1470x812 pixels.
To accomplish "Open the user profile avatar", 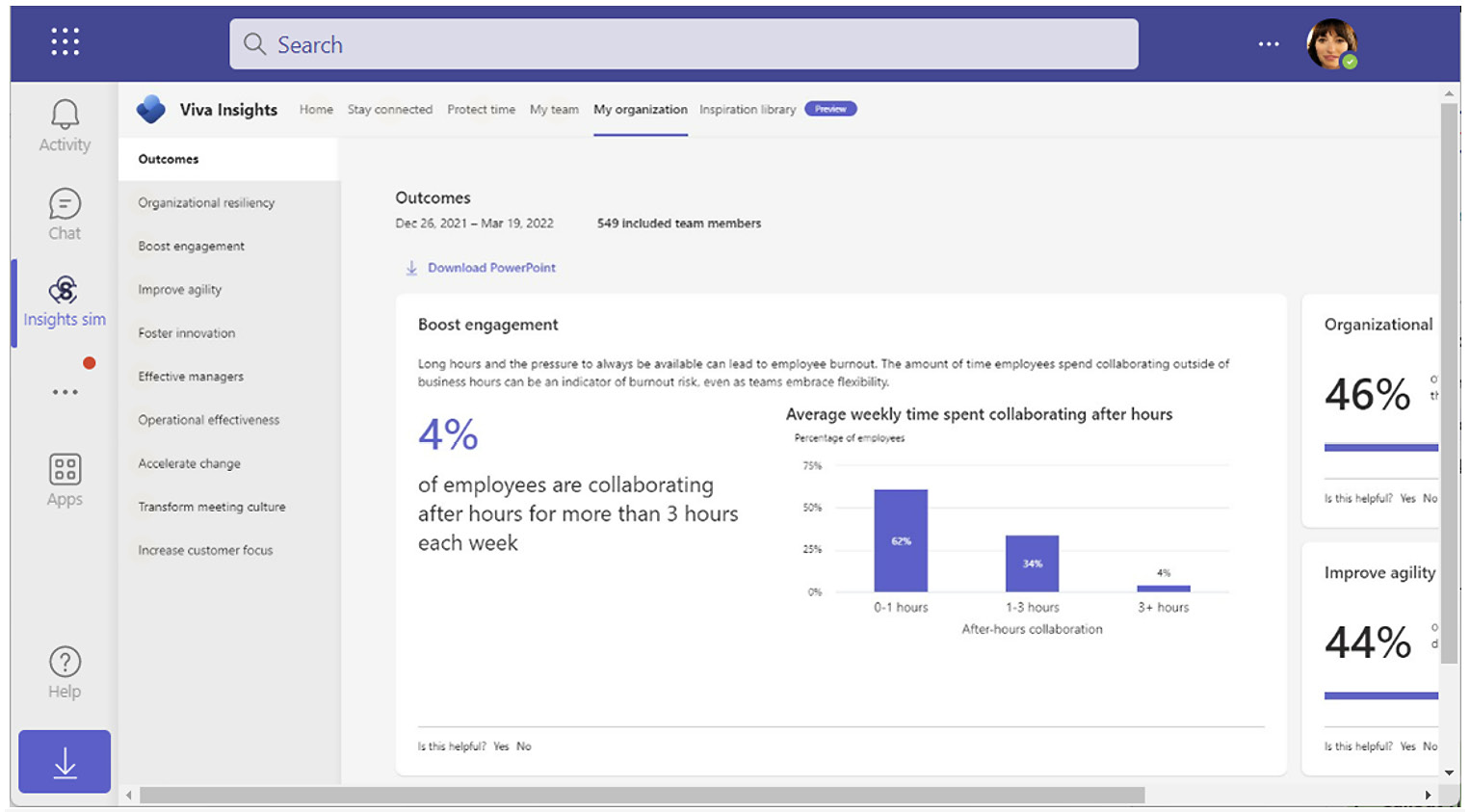I will coord(1332,43).
